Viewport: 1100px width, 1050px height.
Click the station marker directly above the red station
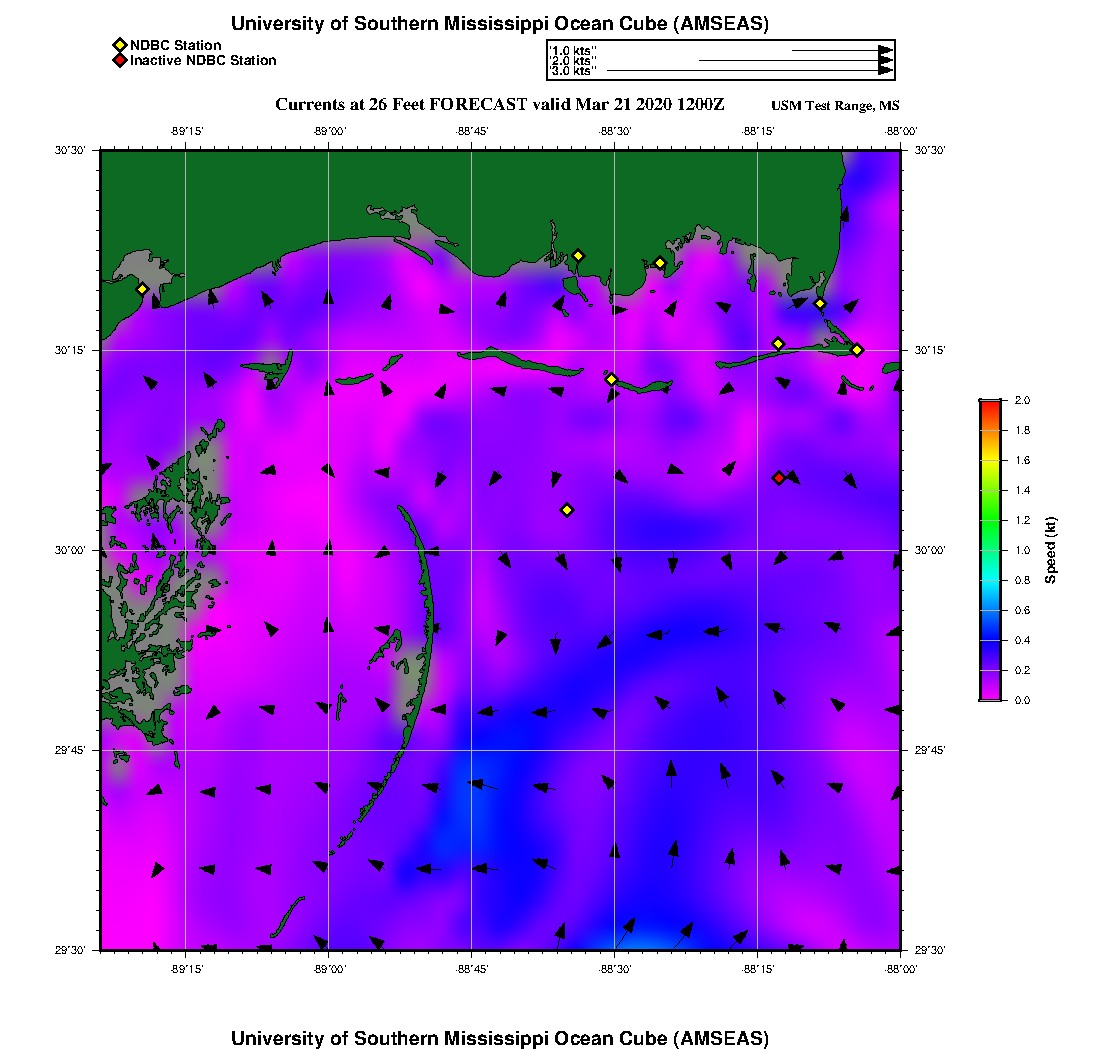pos(778,344)
